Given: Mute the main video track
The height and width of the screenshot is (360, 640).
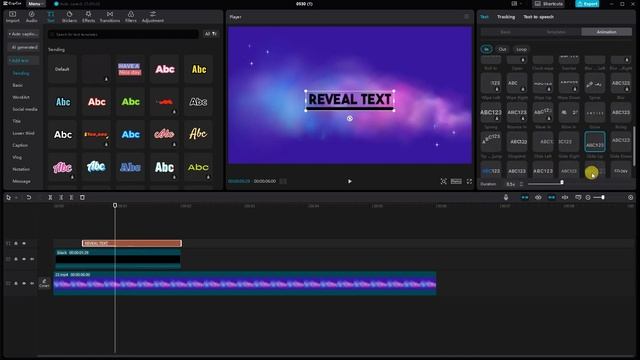Looking at the screenshot, I should (32, 283).
